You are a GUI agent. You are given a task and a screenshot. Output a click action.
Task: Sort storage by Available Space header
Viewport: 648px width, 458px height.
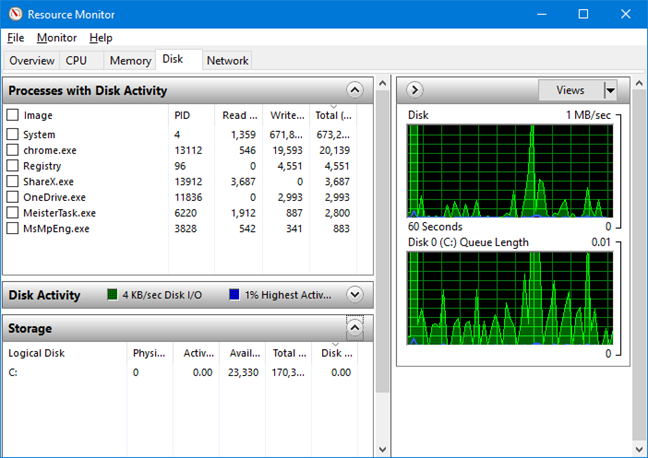(243, 353)
